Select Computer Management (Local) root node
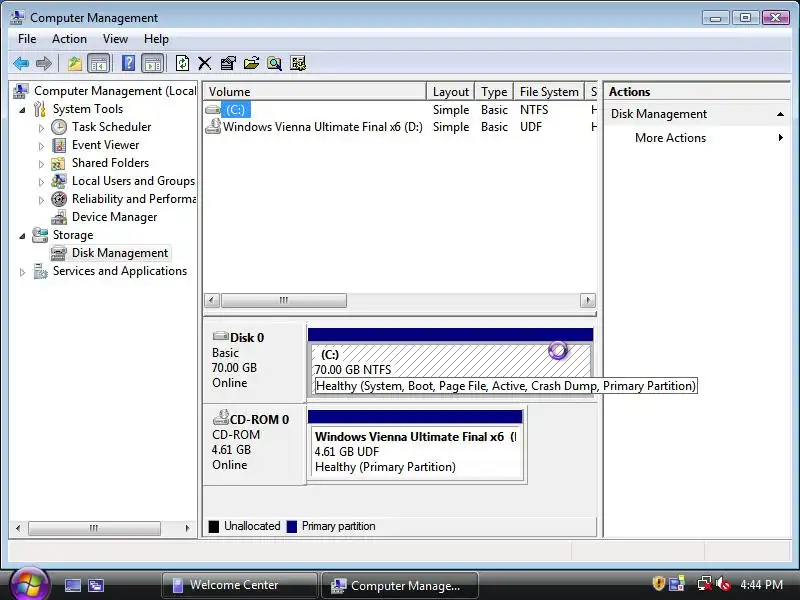 (x=115, y=91)
